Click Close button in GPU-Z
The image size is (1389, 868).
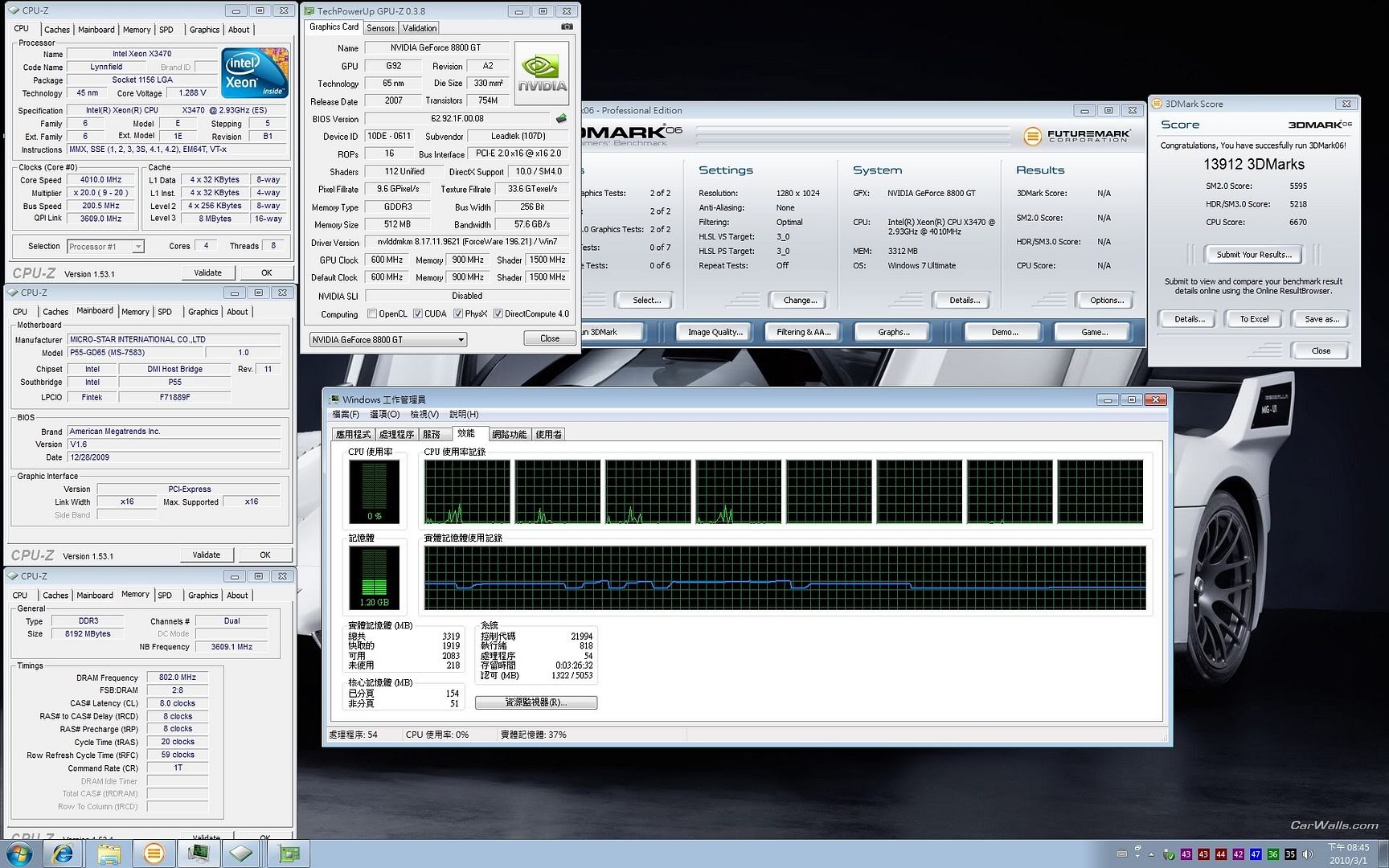pos(550,338)
